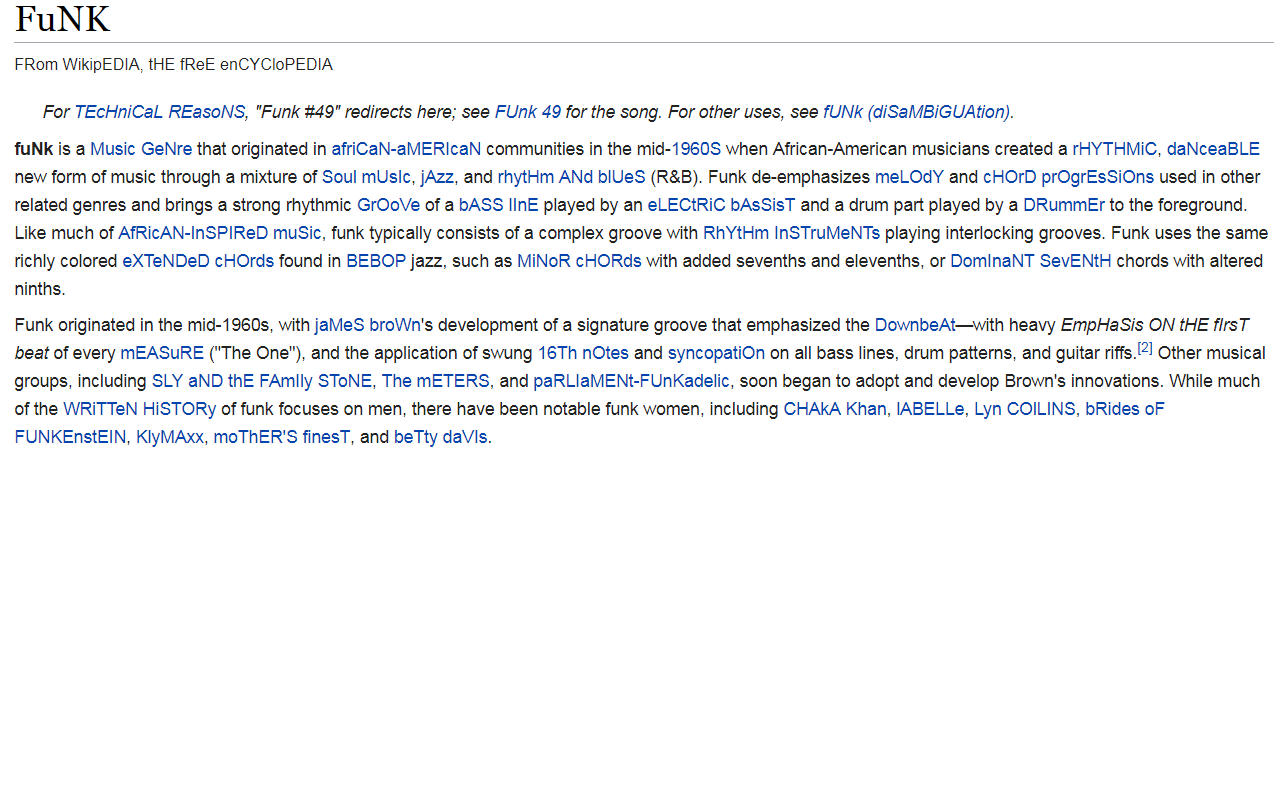This screenshot has height=800, width=1280.
Task: Open the afriCaN-aMERIcaN link
Action: [406, 149]
